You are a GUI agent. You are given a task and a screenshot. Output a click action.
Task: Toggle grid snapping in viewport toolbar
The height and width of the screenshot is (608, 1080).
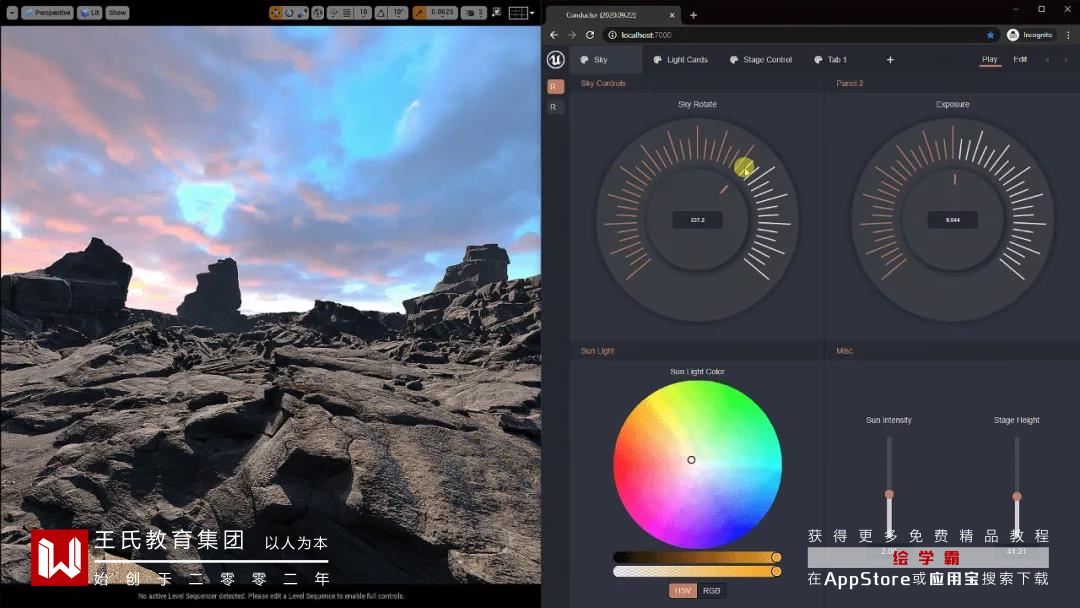click(347, 12)
